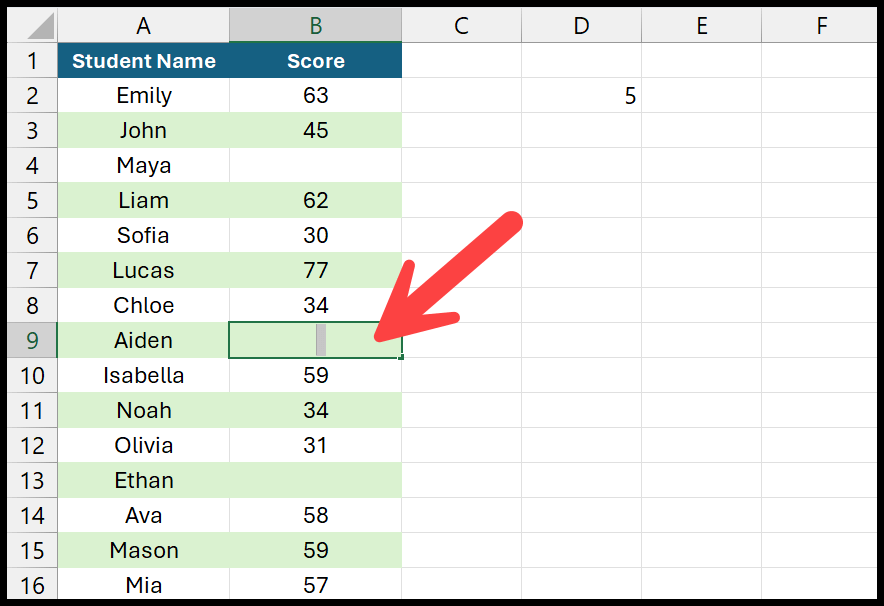Select row number 9

[31, 340]
